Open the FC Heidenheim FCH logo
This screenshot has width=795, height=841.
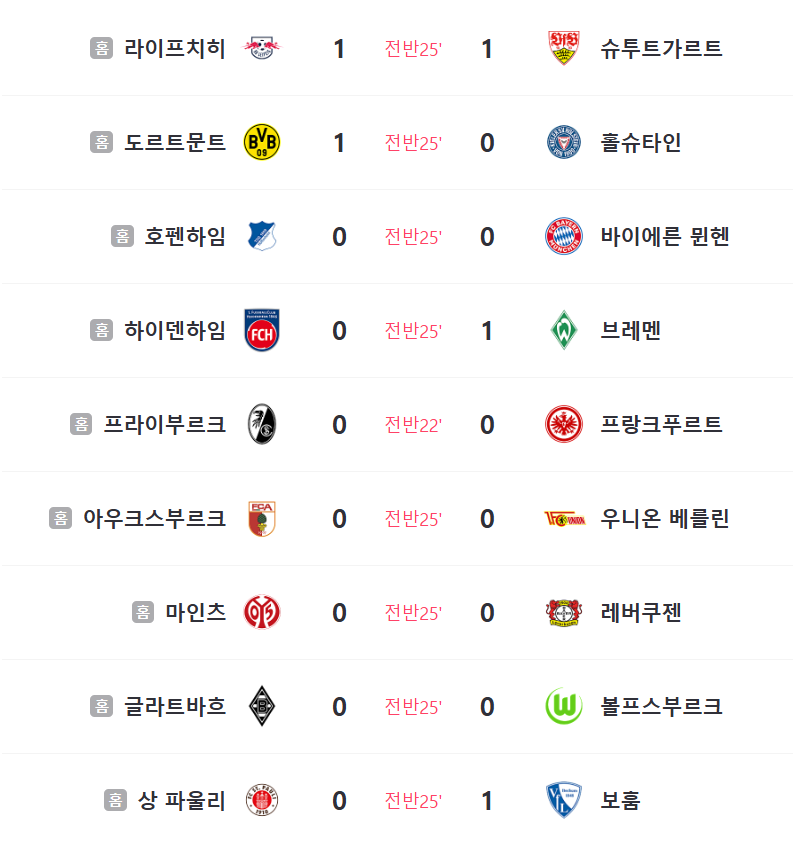coord(262,330)
